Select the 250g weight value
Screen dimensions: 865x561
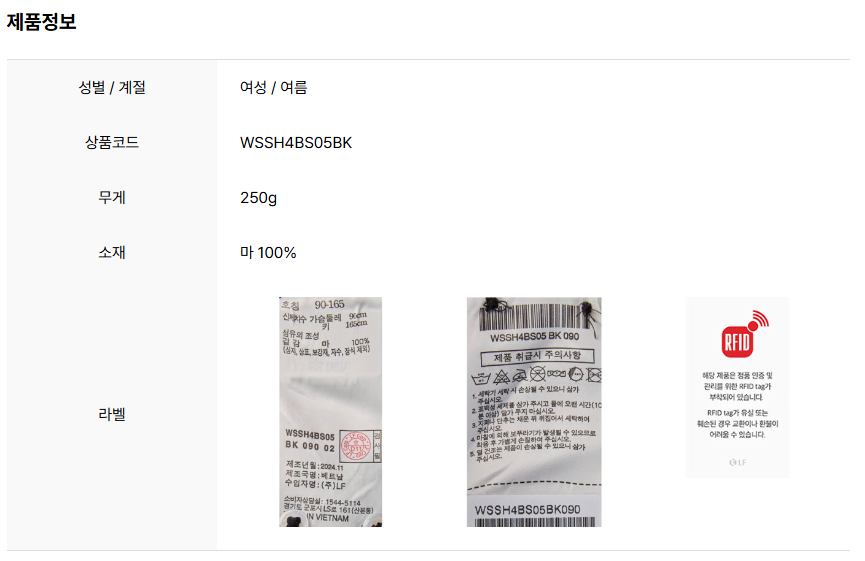pyautogui.click(x=258, y=198)
